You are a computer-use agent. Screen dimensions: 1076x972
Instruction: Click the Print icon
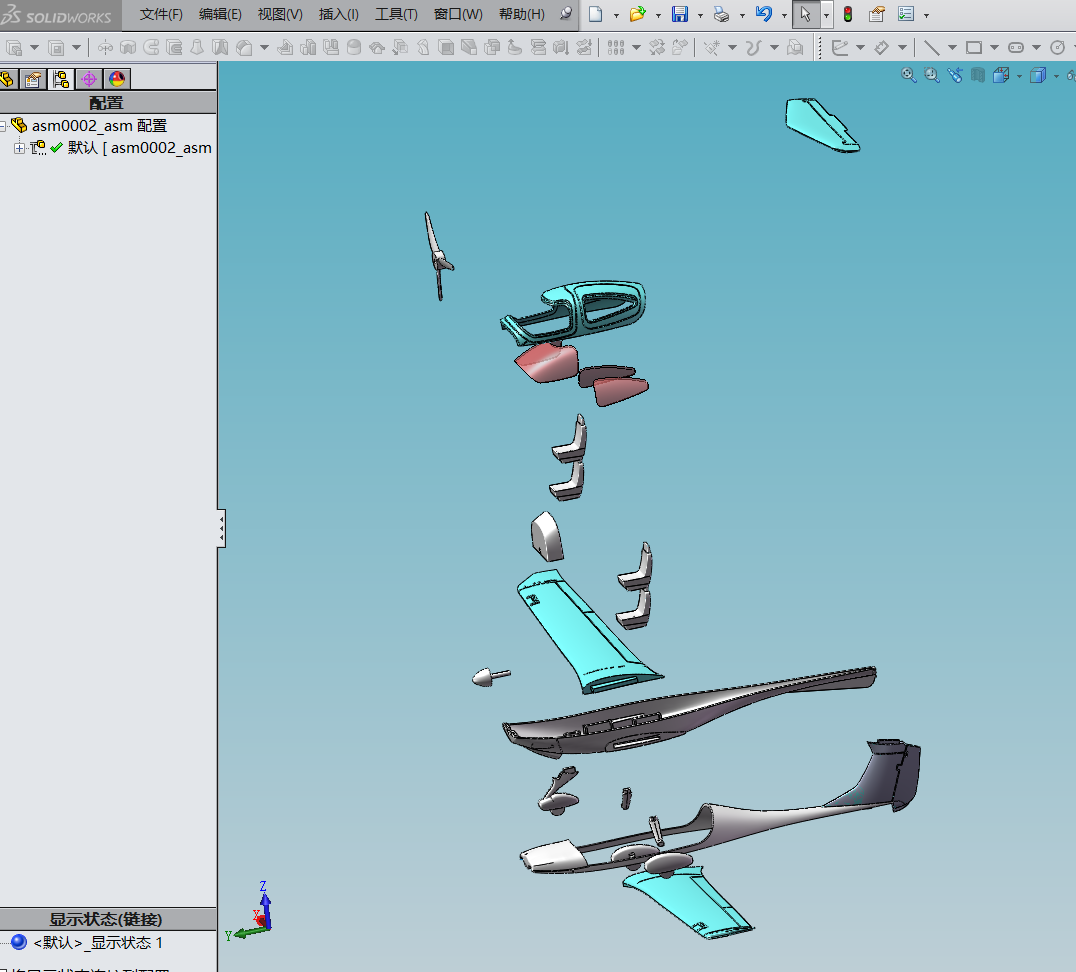tap(721, 14)
